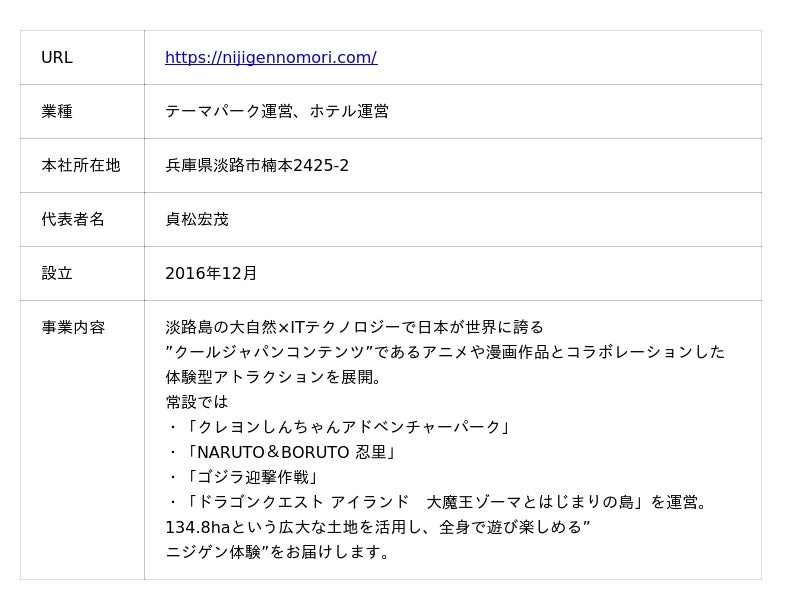
Task: Click the URL row label
Action: tap(57, 58)
